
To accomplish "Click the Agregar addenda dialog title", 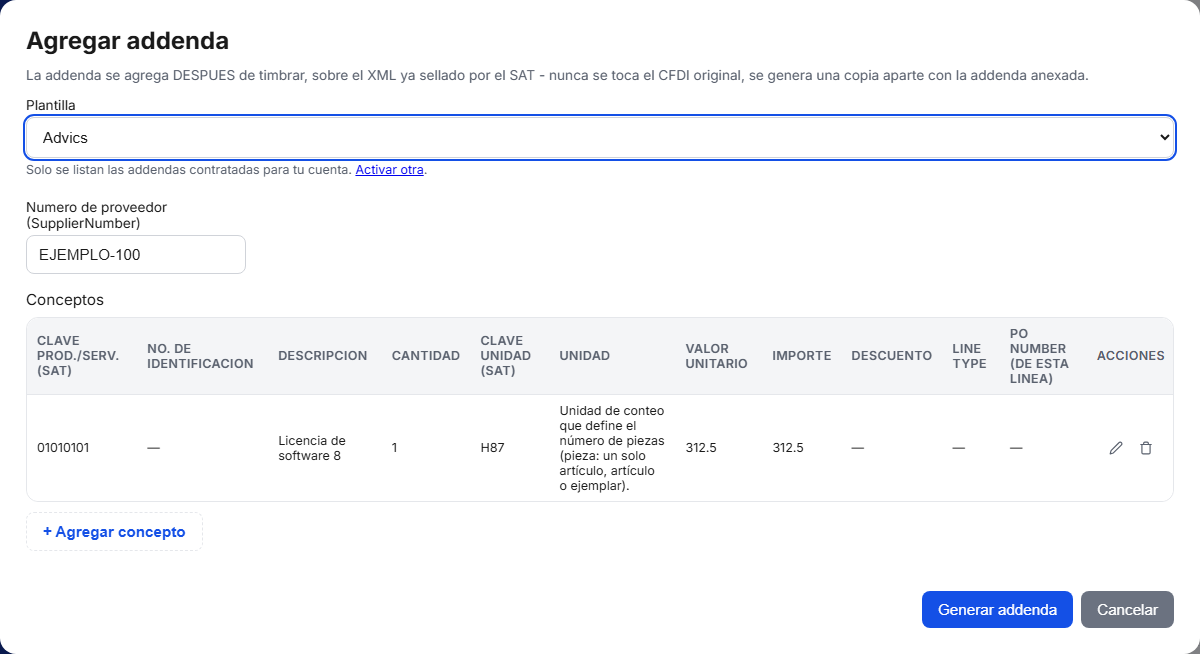I will [x=127, y=41].
